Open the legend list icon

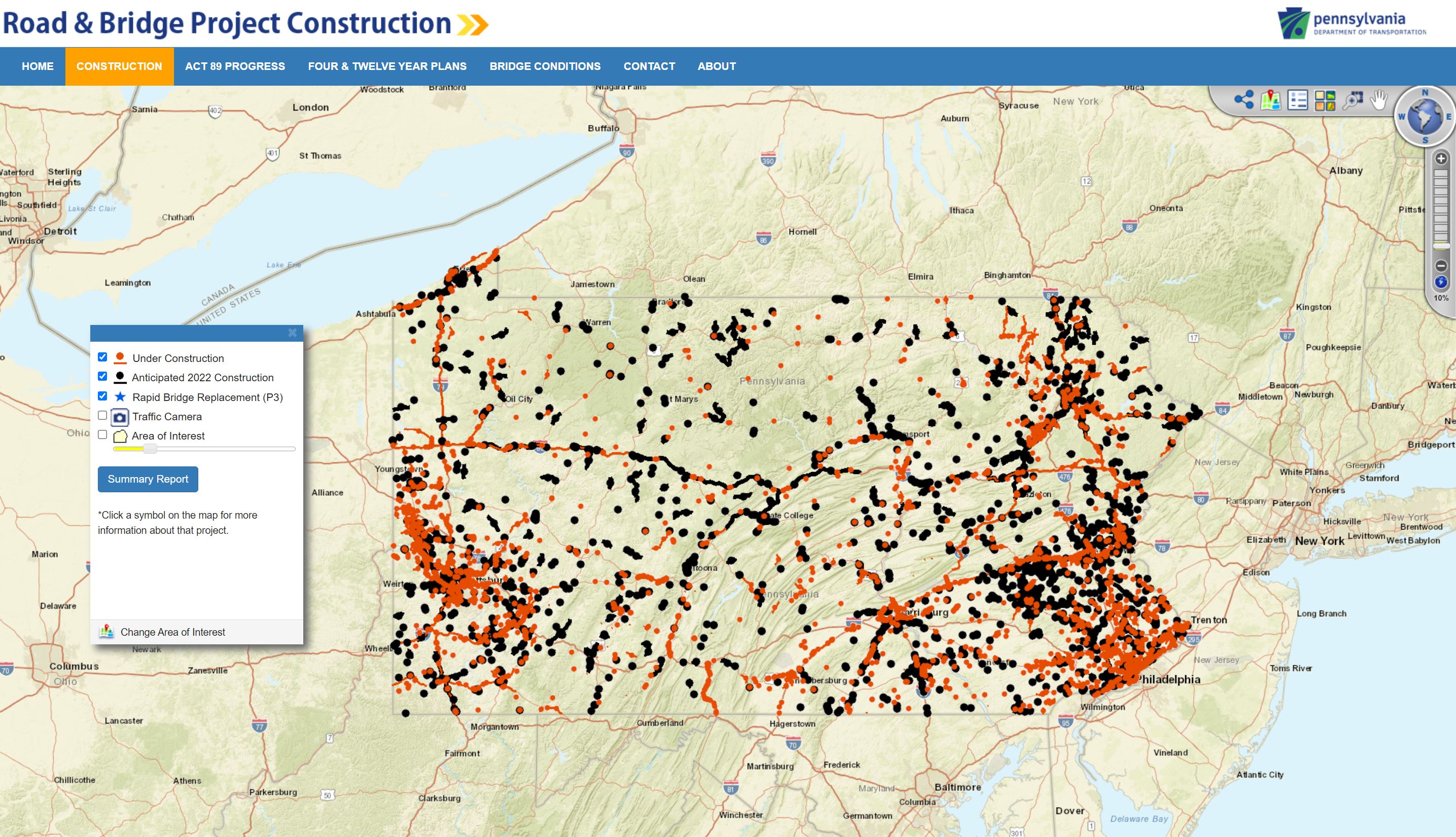coord(1298,100)
